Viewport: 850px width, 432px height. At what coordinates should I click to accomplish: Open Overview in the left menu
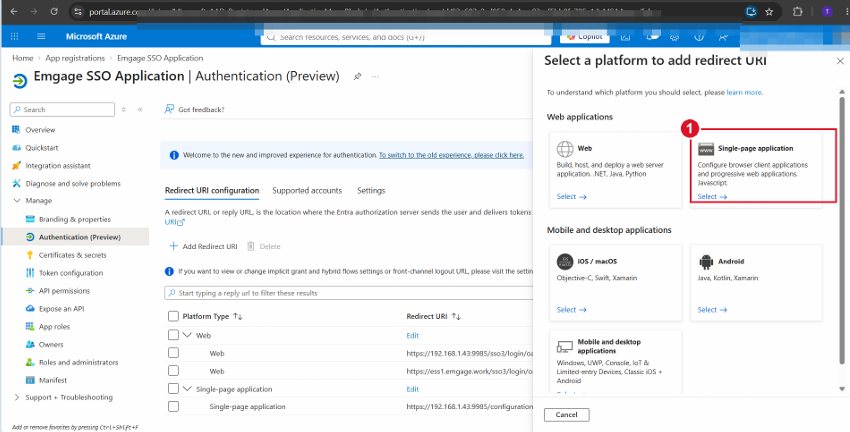(40, 130)
